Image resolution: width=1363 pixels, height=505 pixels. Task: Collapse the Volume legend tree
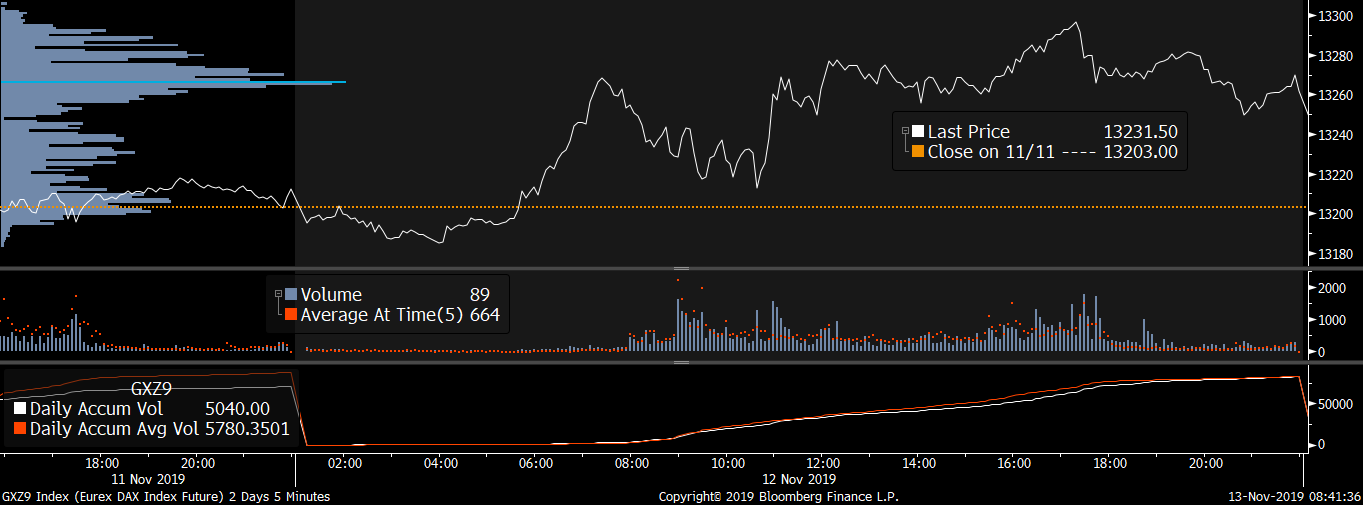[278, 294]
